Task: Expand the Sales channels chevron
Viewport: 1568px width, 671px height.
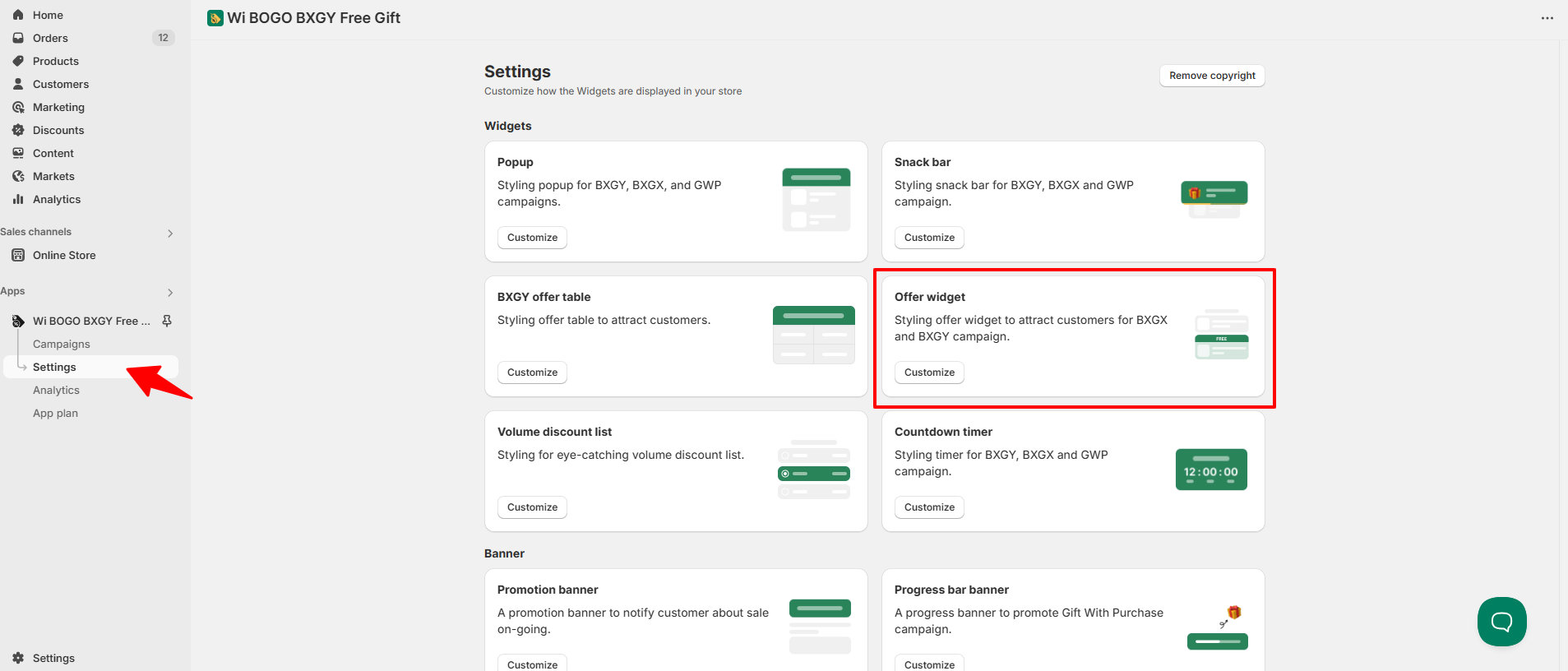Action: click(x=170, y=234)
